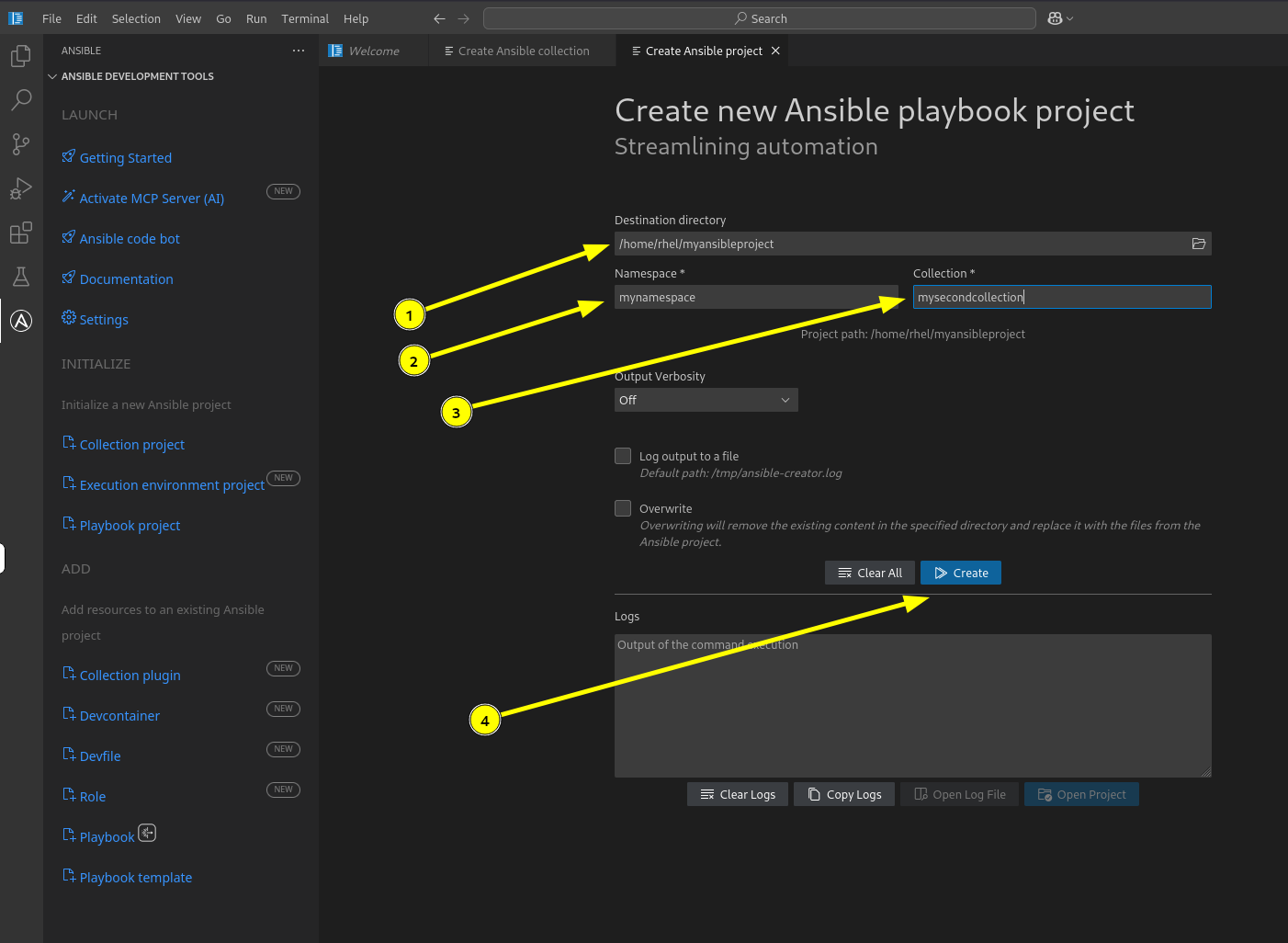
Task: Click the wand icon beside Activate MCP Server
Action: click(69, 197)
